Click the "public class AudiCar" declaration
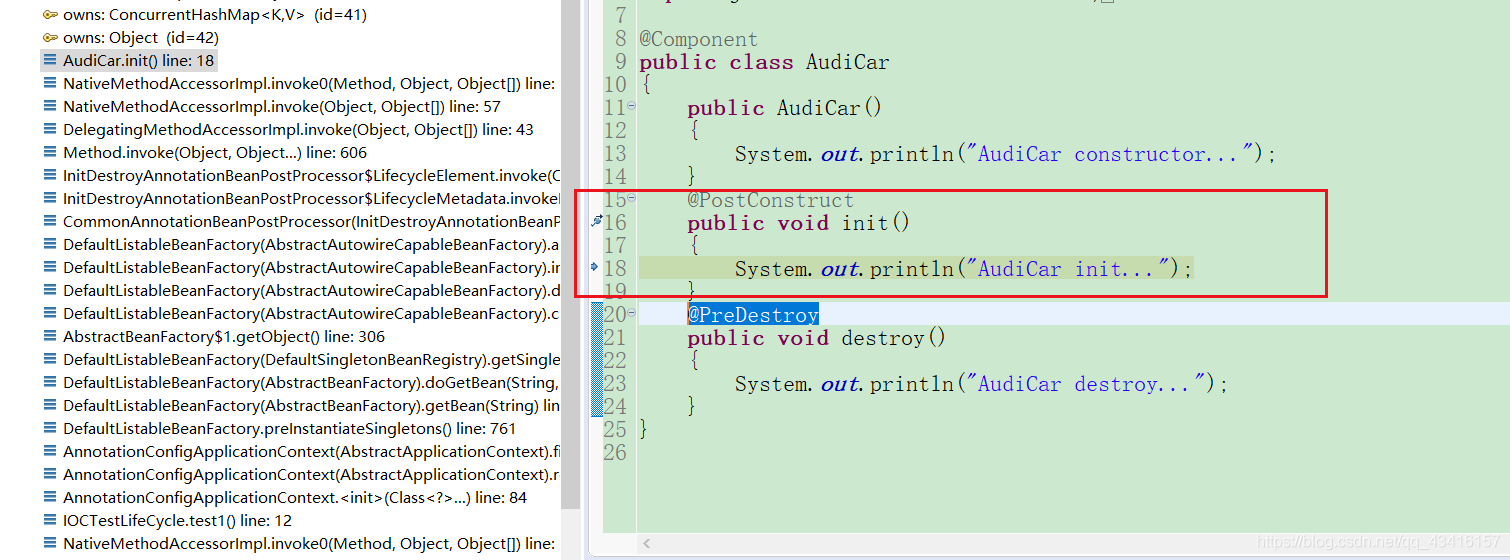1510x560 pixels. tap(764, 62)
